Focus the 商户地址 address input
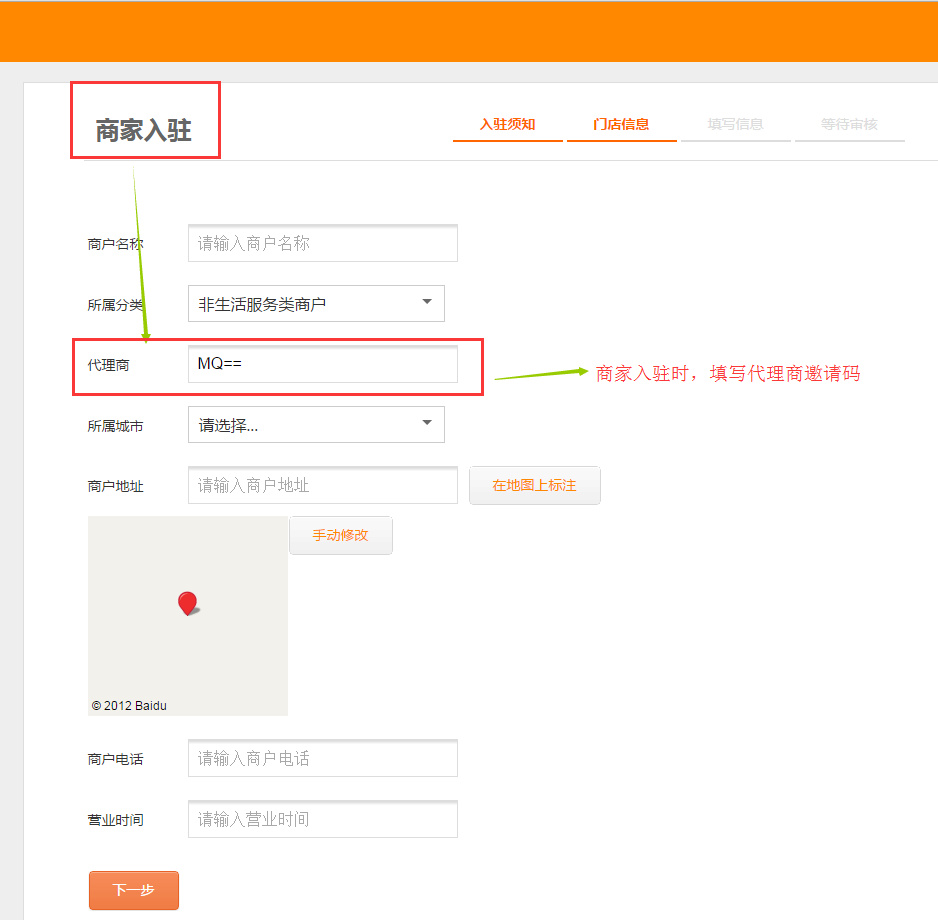938x920 pixels. [x=322, y=486]
